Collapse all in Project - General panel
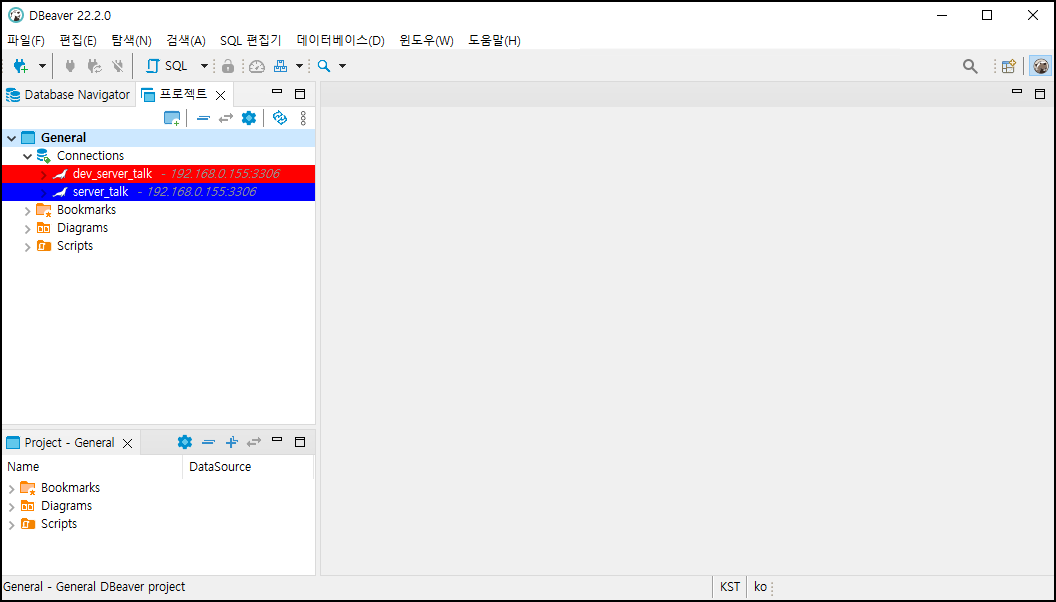 (x=208, y=442)
